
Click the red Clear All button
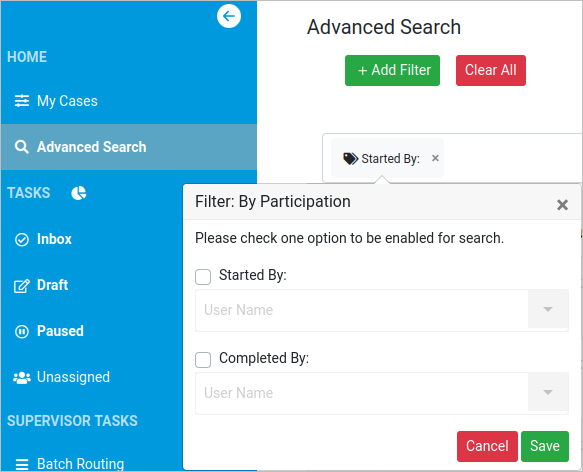[491, 70]
